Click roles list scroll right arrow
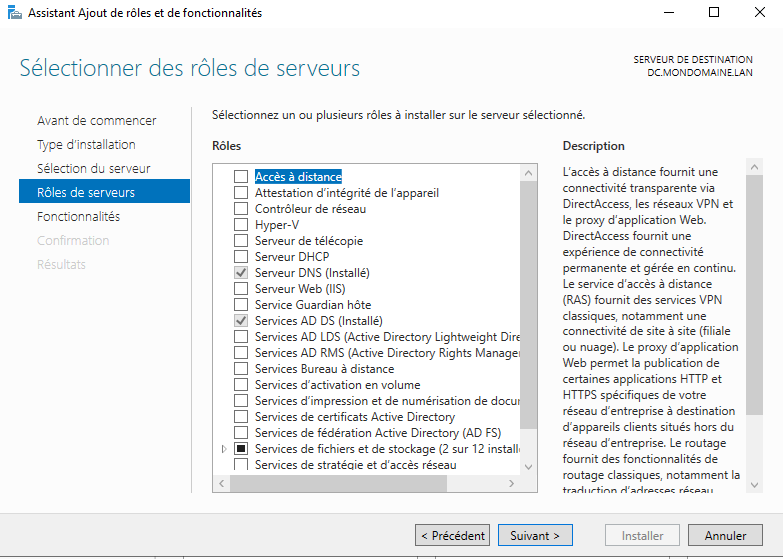Image resolution: width=783 pixels, height=559 pixels. [x=511, y=483]
